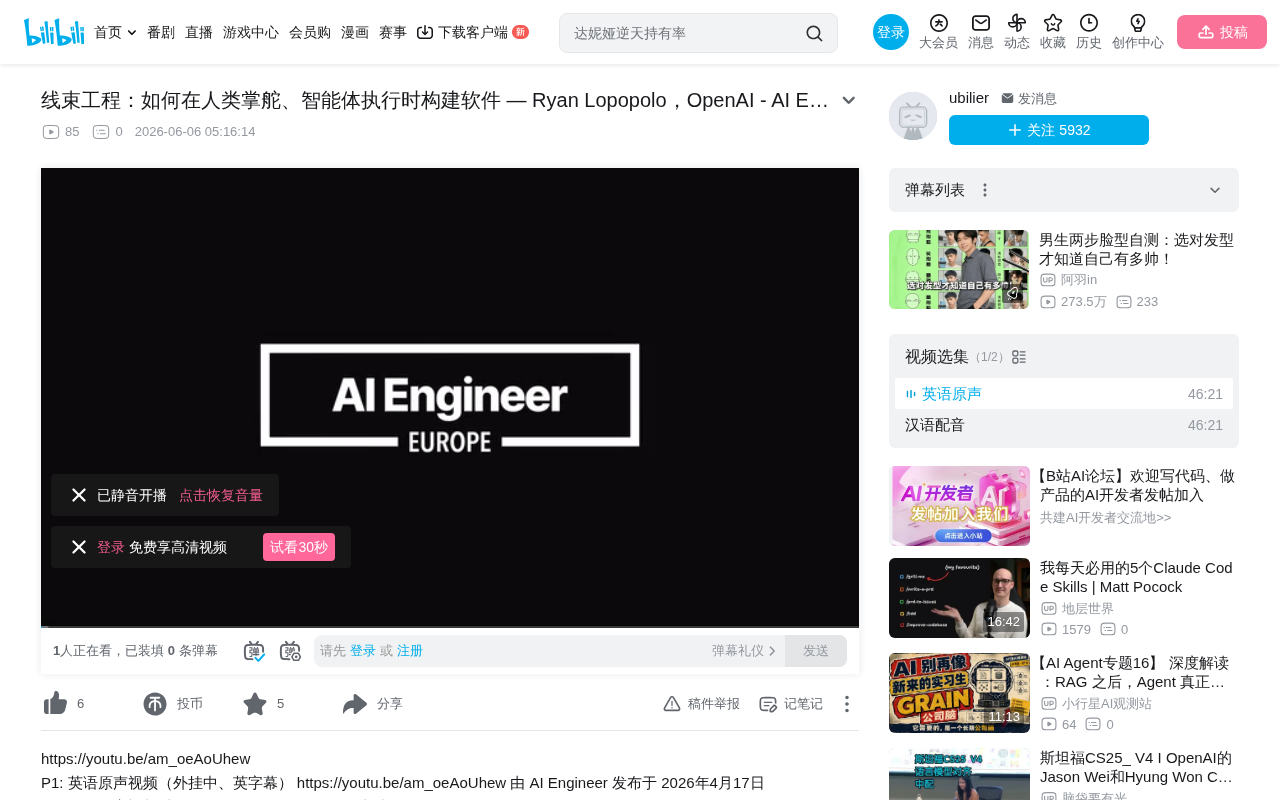This screenshot has height=800, width=1280.
Task: Open 阿羽in uploader link
Action: [1079, 280]
